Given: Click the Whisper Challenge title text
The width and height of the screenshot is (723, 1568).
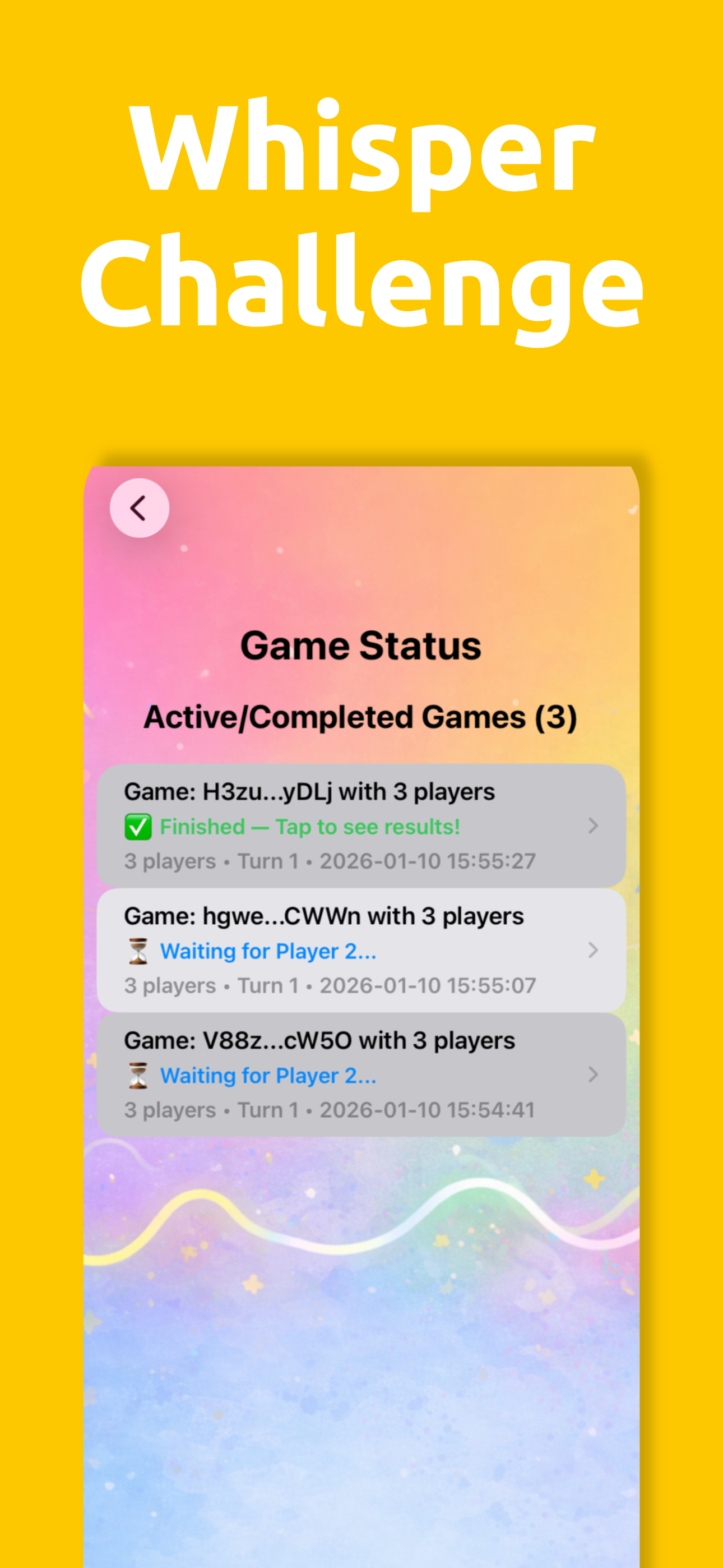Looking at the screenshot, I should pos(361,219).
